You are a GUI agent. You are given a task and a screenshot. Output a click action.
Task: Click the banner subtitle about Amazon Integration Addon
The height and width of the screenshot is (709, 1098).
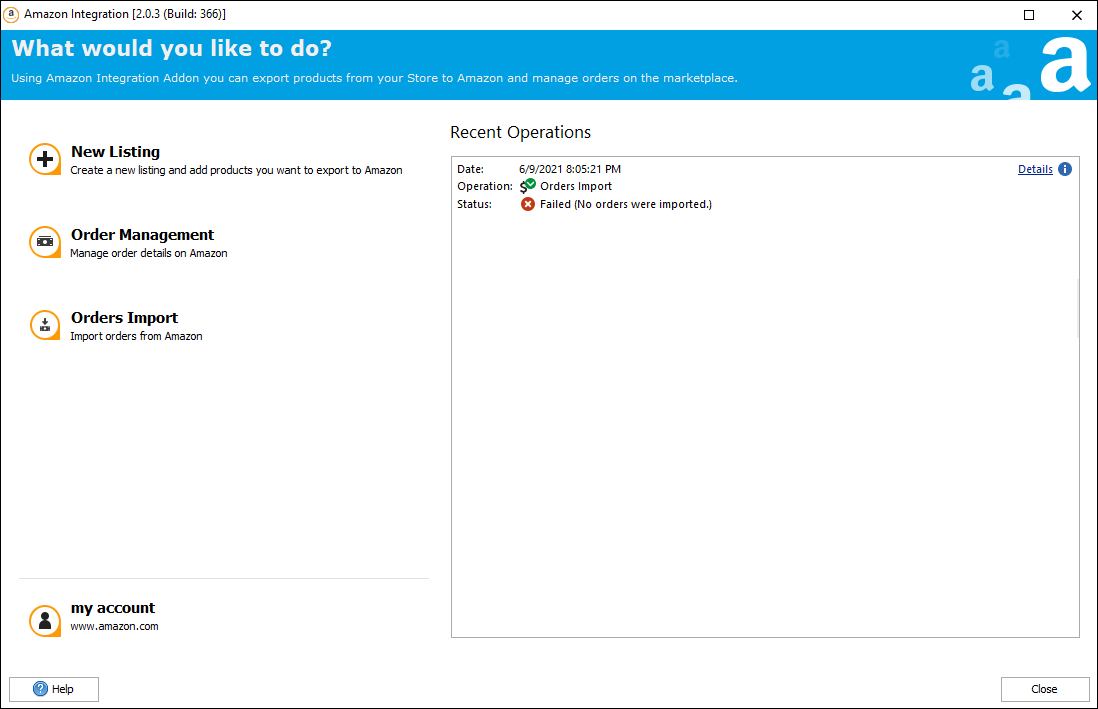(x=374, y=78)
